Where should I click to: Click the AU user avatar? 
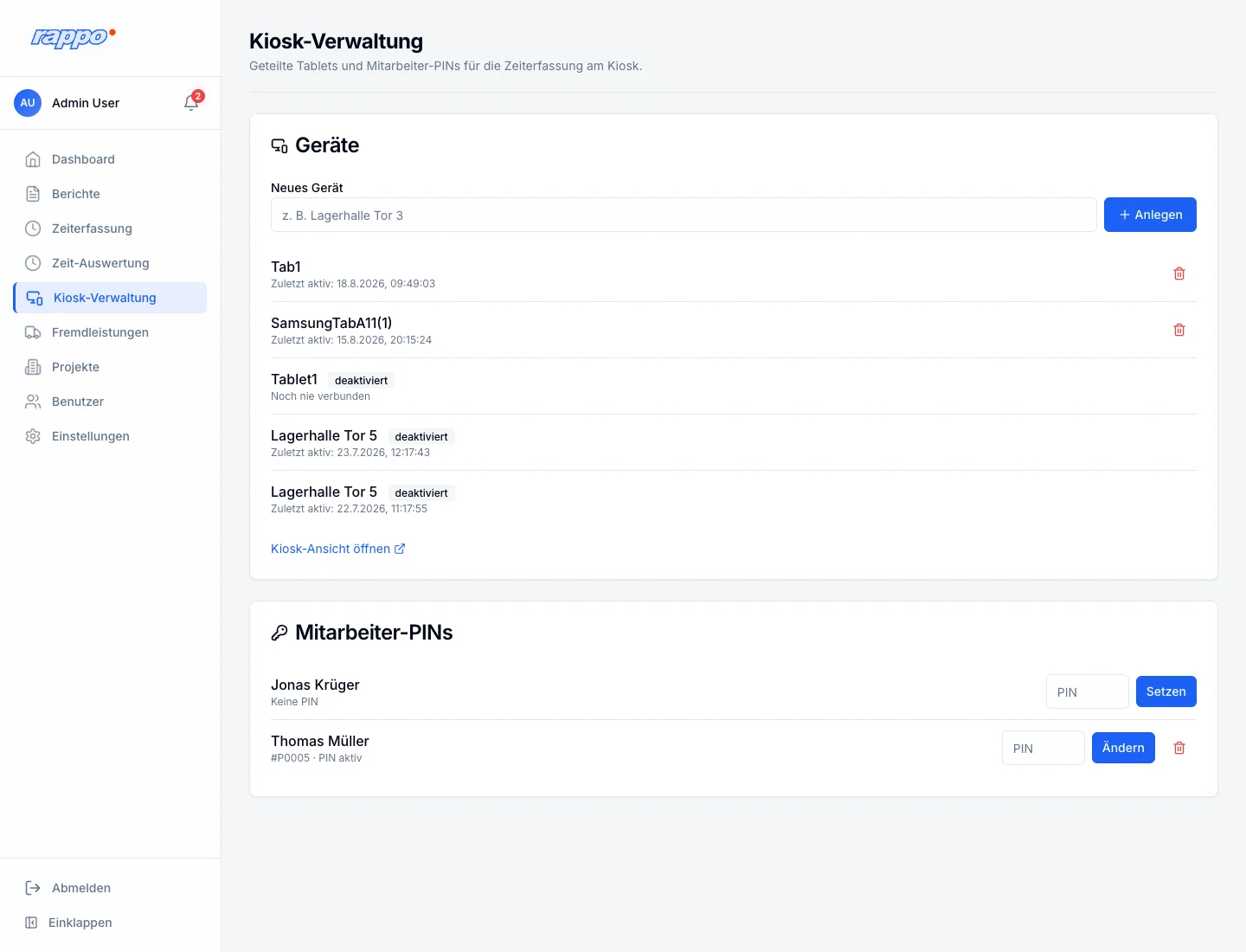coord(28,103)
